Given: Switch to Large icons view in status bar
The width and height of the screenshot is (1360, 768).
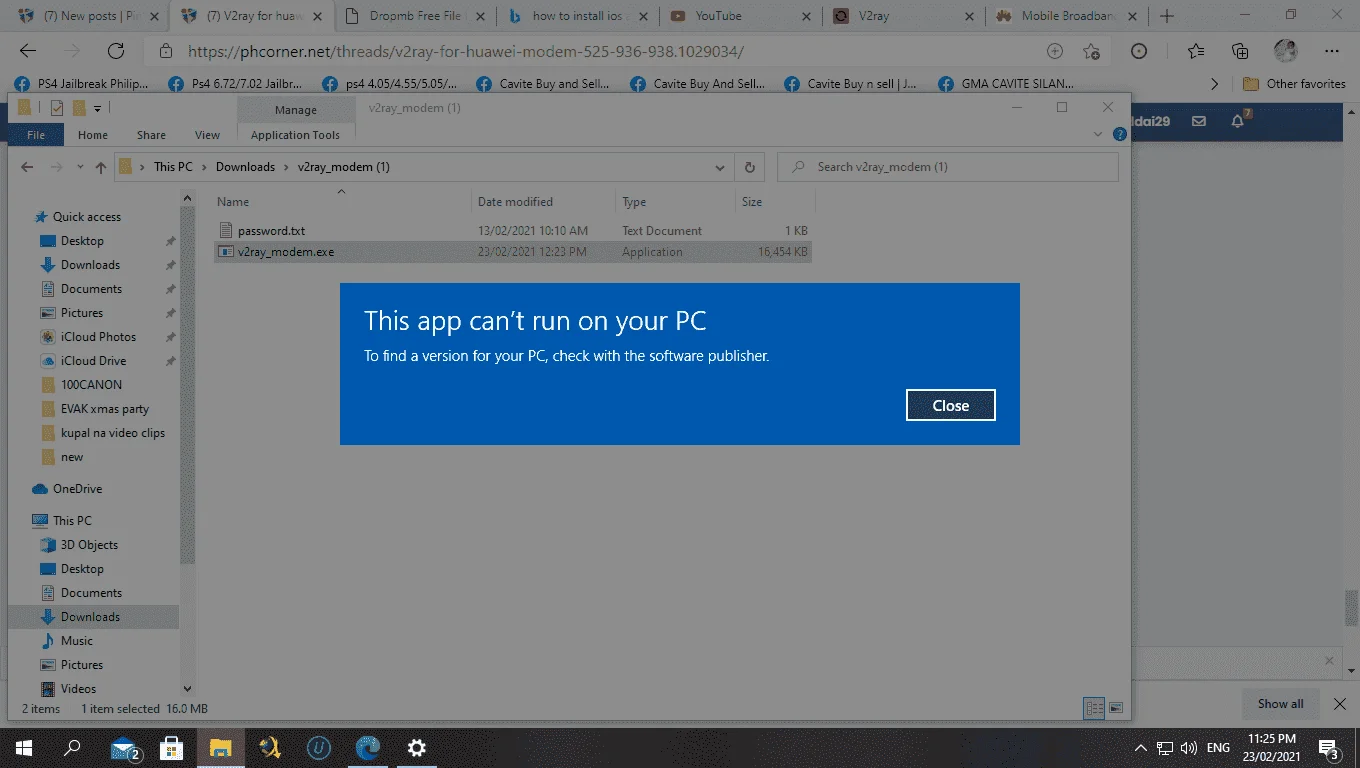Looking at the screenshot, I should click(x=1115, y=708).
